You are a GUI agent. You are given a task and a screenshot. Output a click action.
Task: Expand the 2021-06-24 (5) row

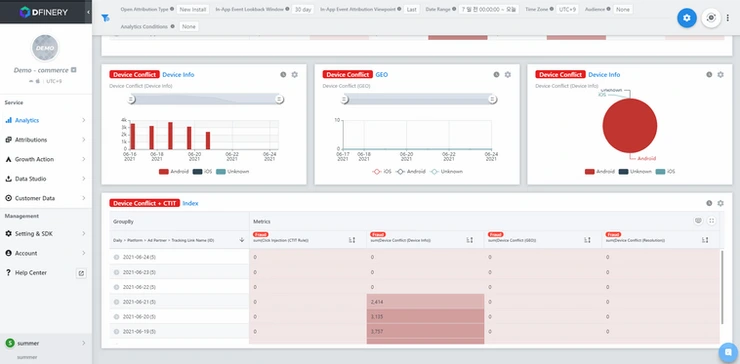(116, 257)
